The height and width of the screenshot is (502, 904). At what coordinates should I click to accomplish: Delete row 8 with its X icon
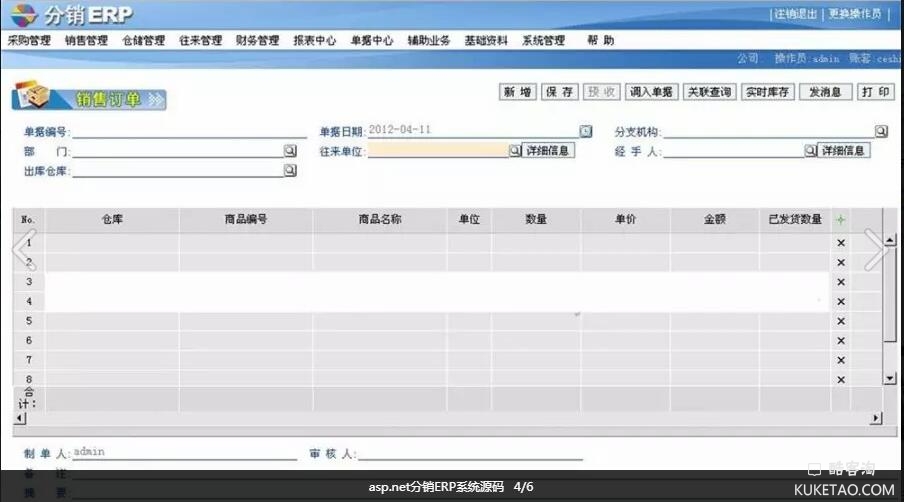click(x=841, y=380)
